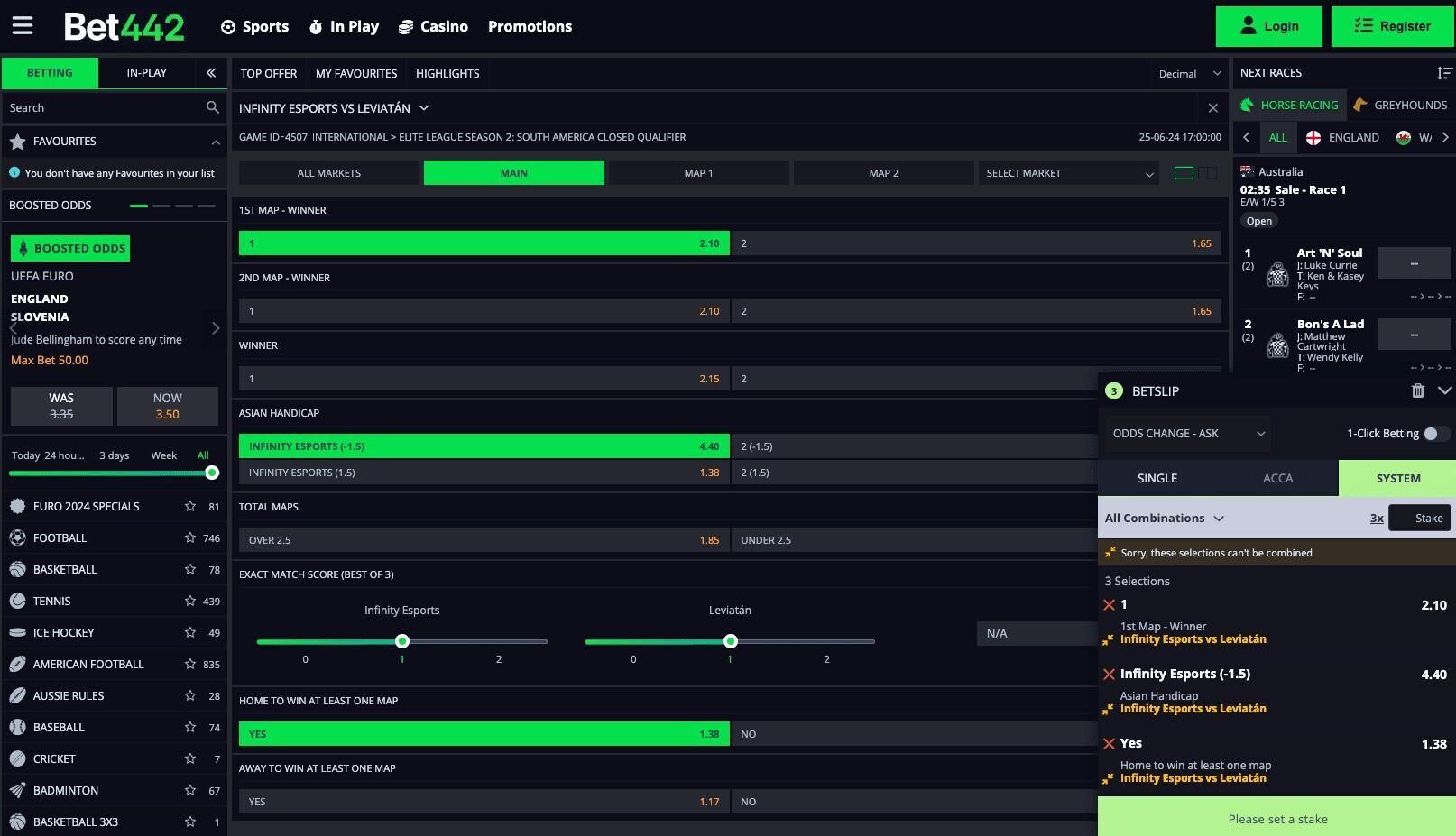
Task: Close the match details panel
Action: tap(1212, 108)
